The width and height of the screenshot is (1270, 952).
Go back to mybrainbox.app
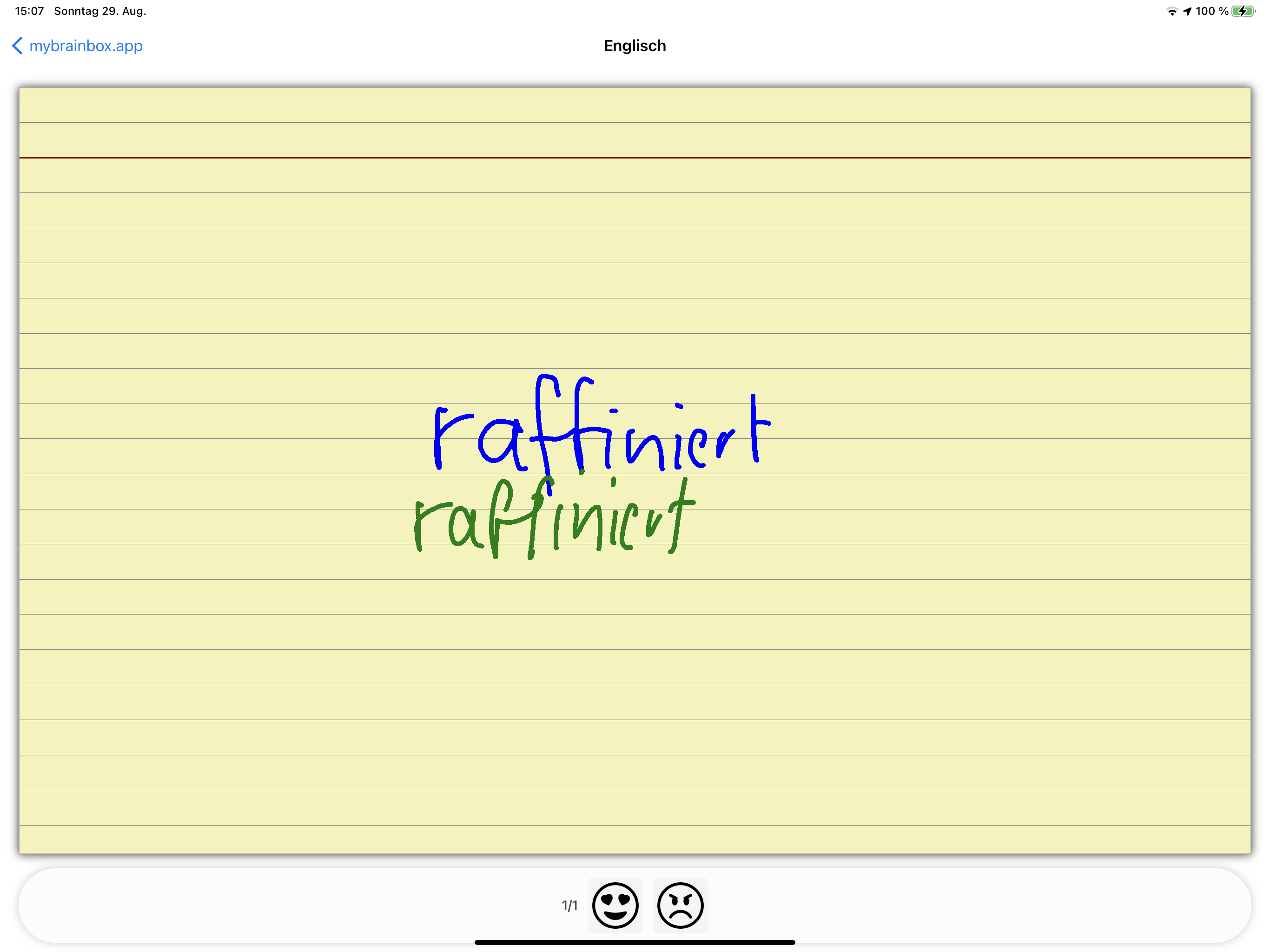click(86, 46)
